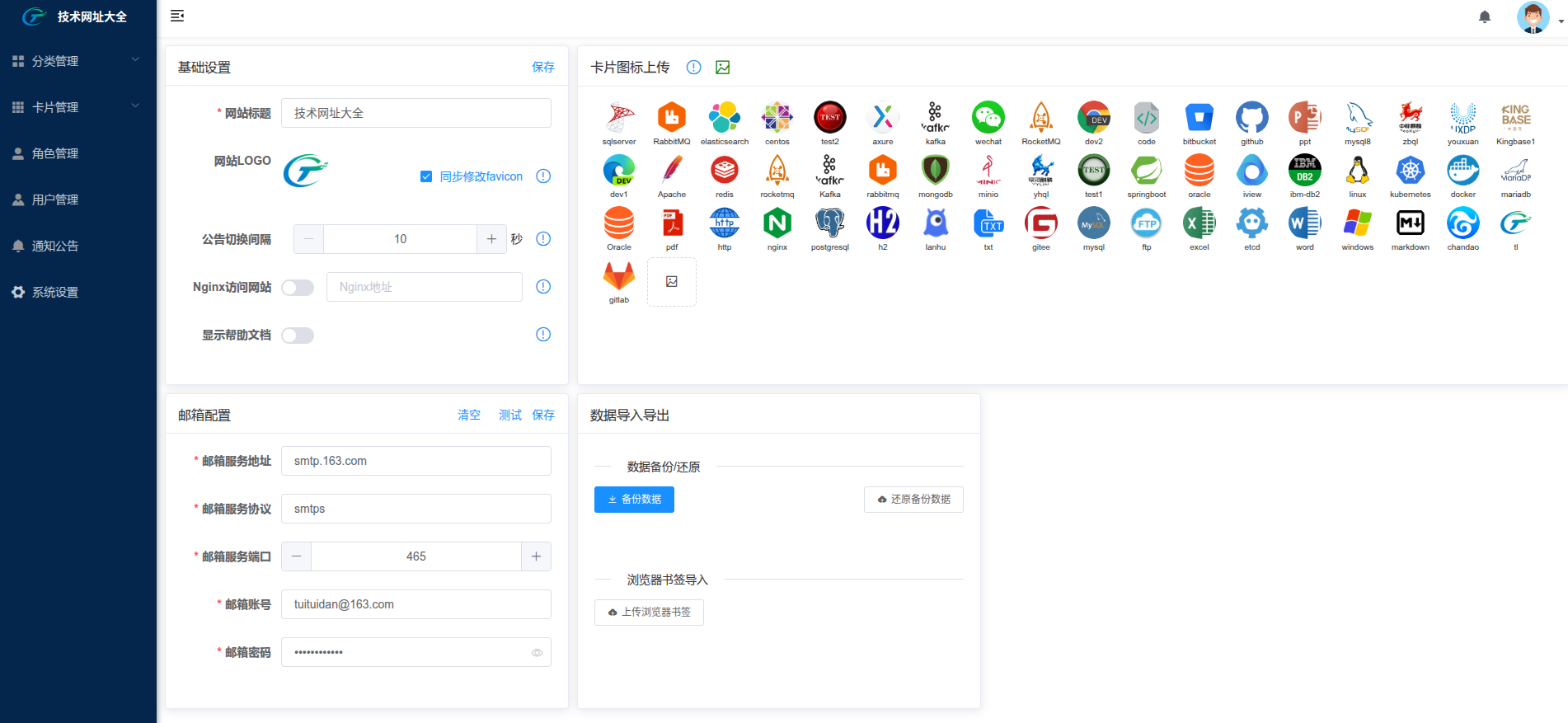Click the docker card icon
The image size is (1568, 723).
point(1462,171)
